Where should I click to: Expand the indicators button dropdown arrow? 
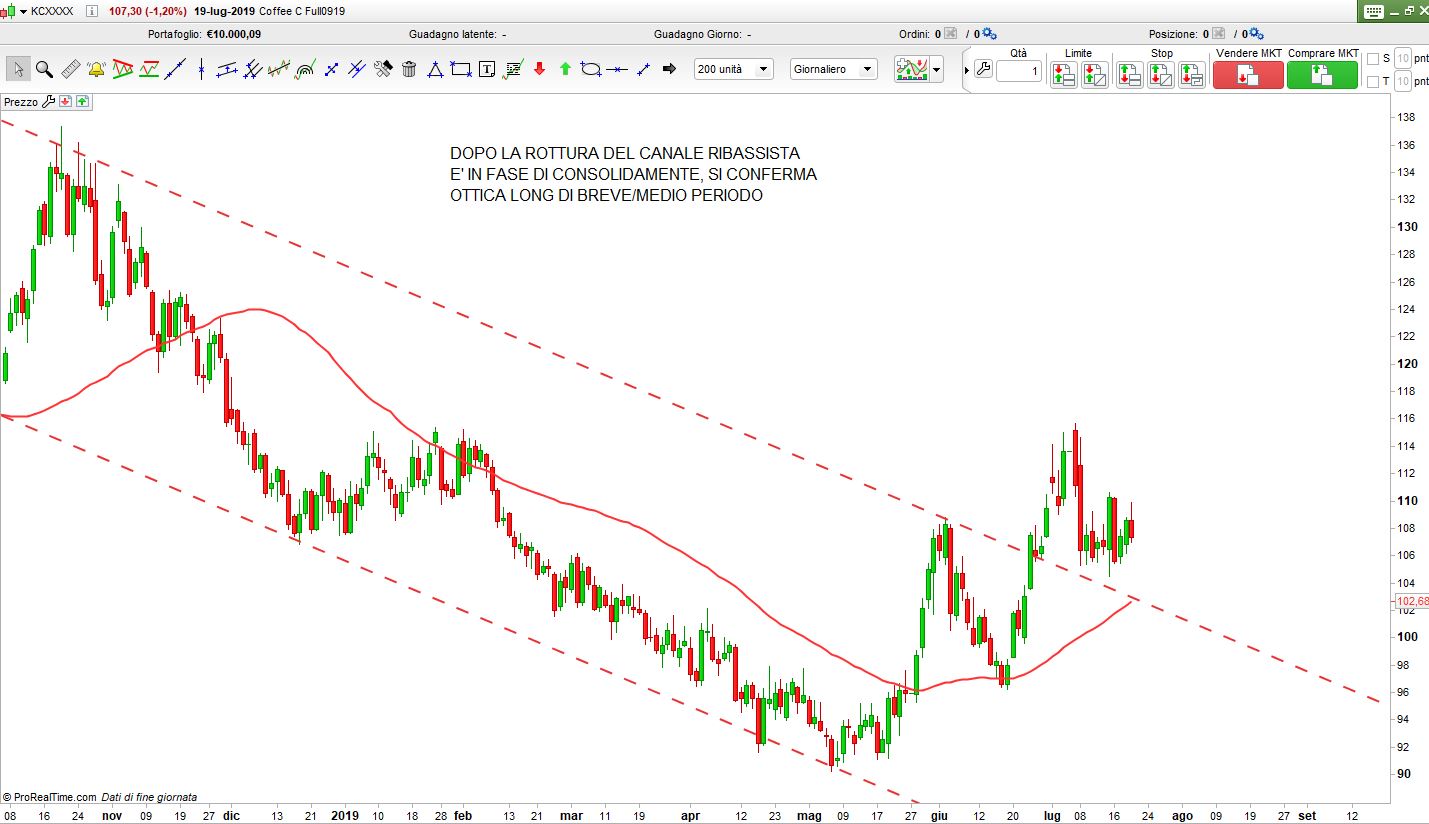pos(937,70)
